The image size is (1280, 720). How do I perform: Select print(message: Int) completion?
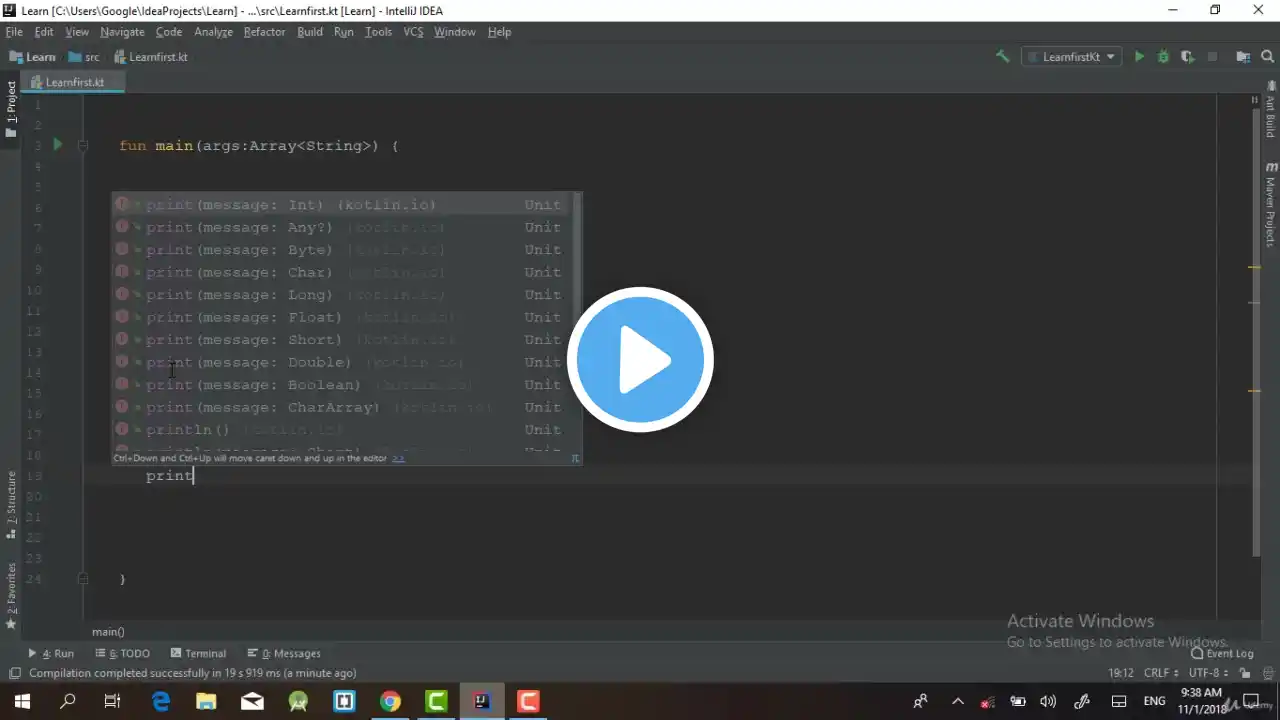coord(341,205)
